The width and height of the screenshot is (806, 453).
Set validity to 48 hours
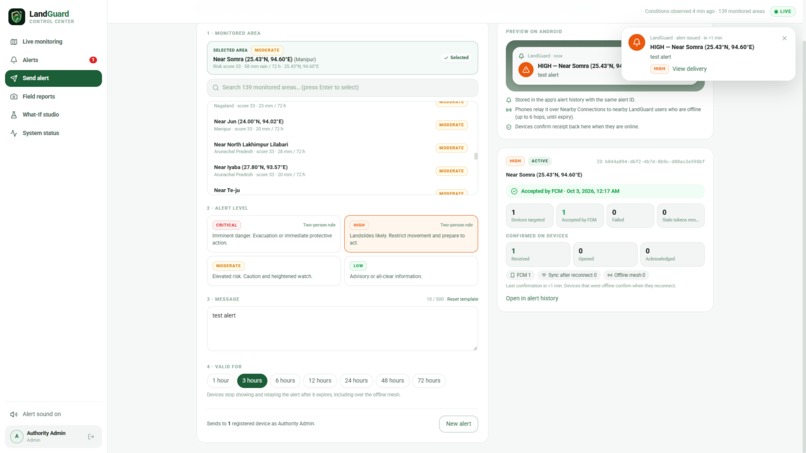click(392, 380)
